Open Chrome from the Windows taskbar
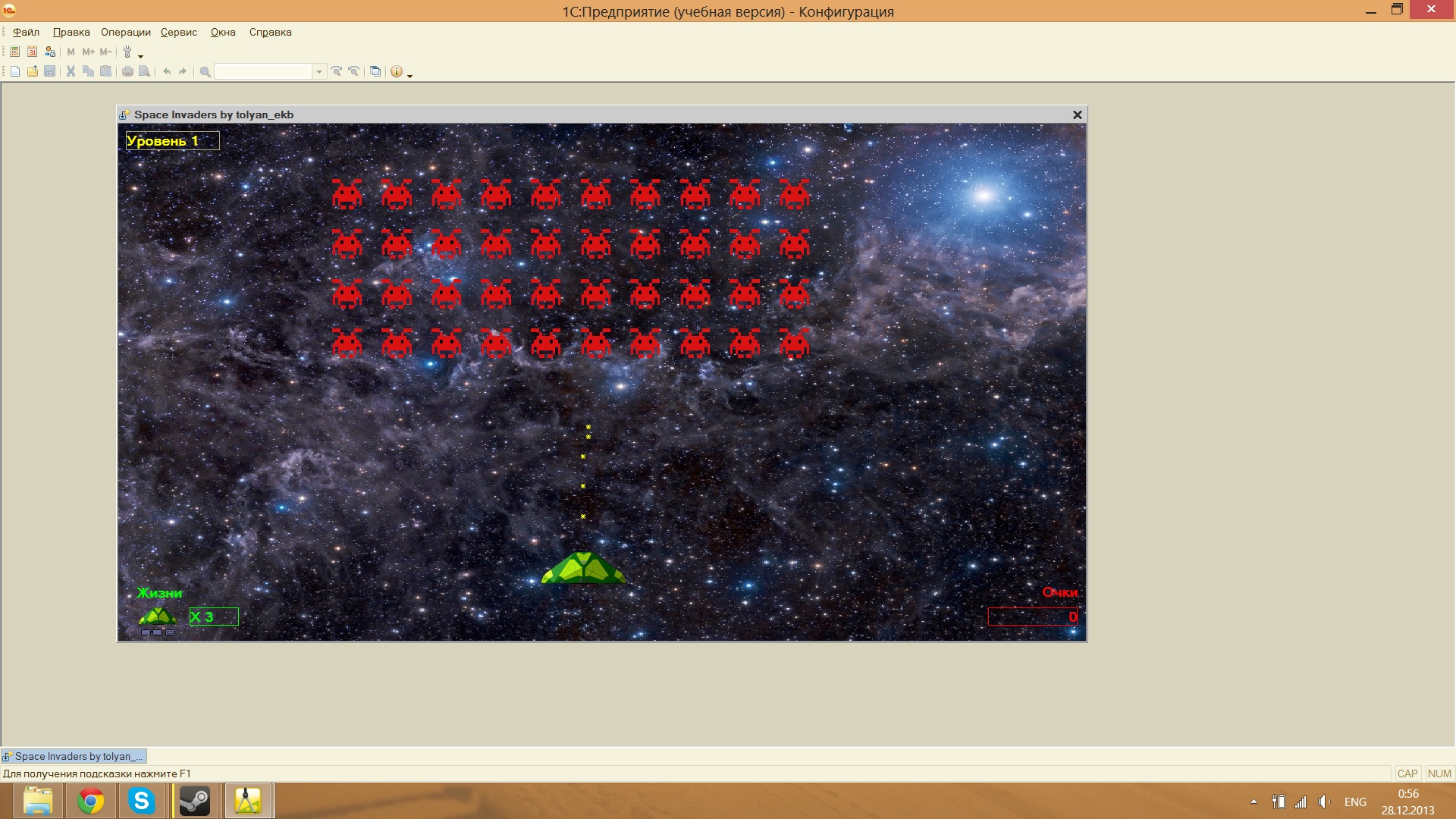This screenshot has width=1456, height=819. click(91, 801)
